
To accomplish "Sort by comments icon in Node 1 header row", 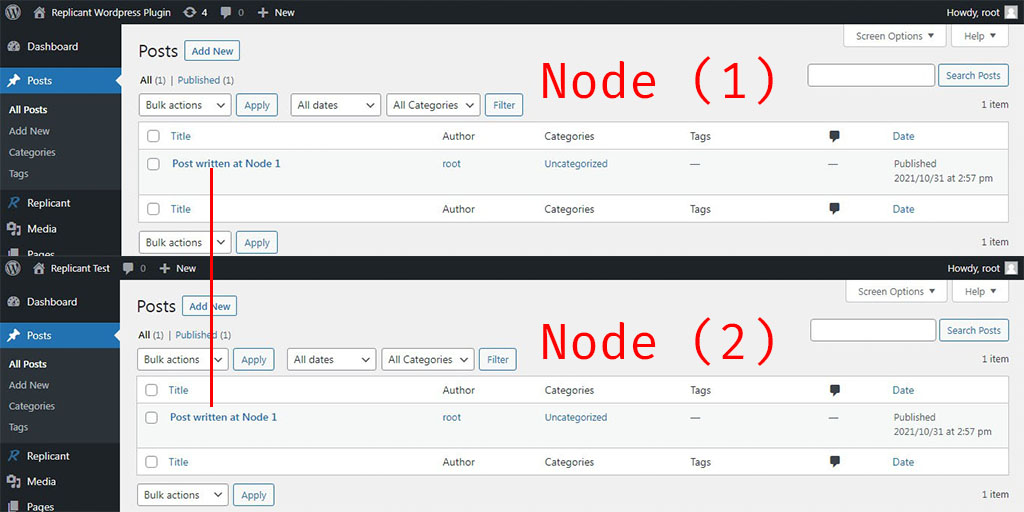I will pyautogui.click(x=834, y=136).
